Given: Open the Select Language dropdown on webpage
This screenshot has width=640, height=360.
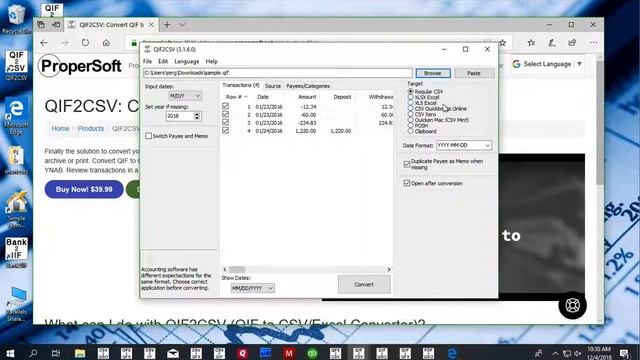Looking at the screenshot, I should [x=547, y=64].
